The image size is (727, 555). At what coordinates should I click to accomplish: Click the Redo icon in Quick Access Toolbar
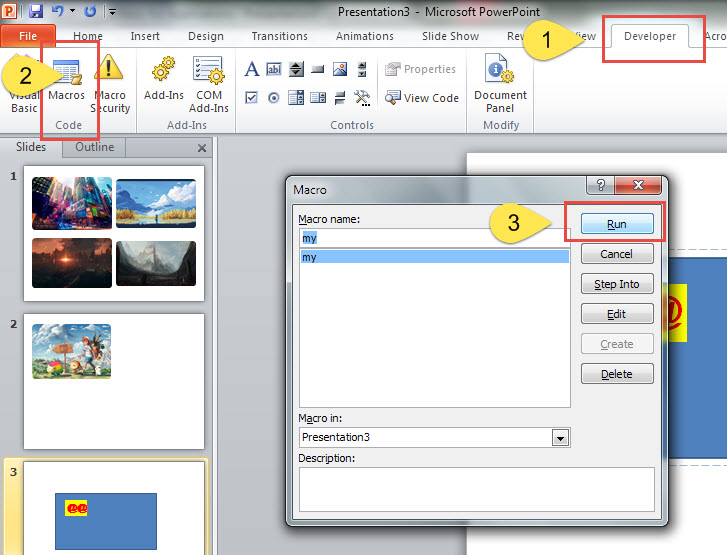[90, 11]
